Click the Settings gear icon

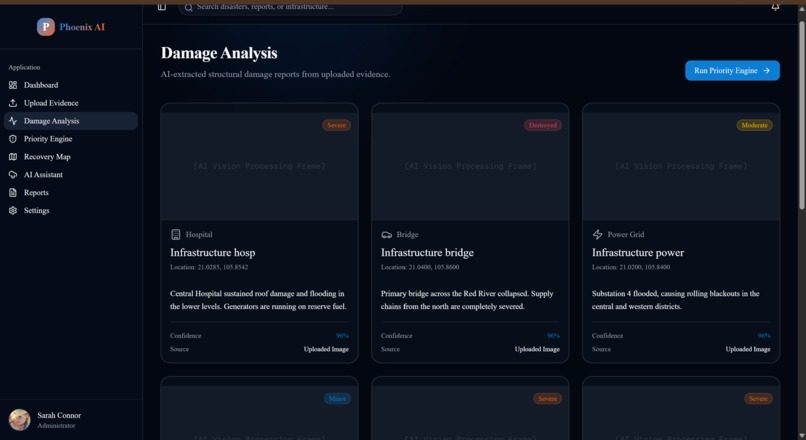coord(13,210)
